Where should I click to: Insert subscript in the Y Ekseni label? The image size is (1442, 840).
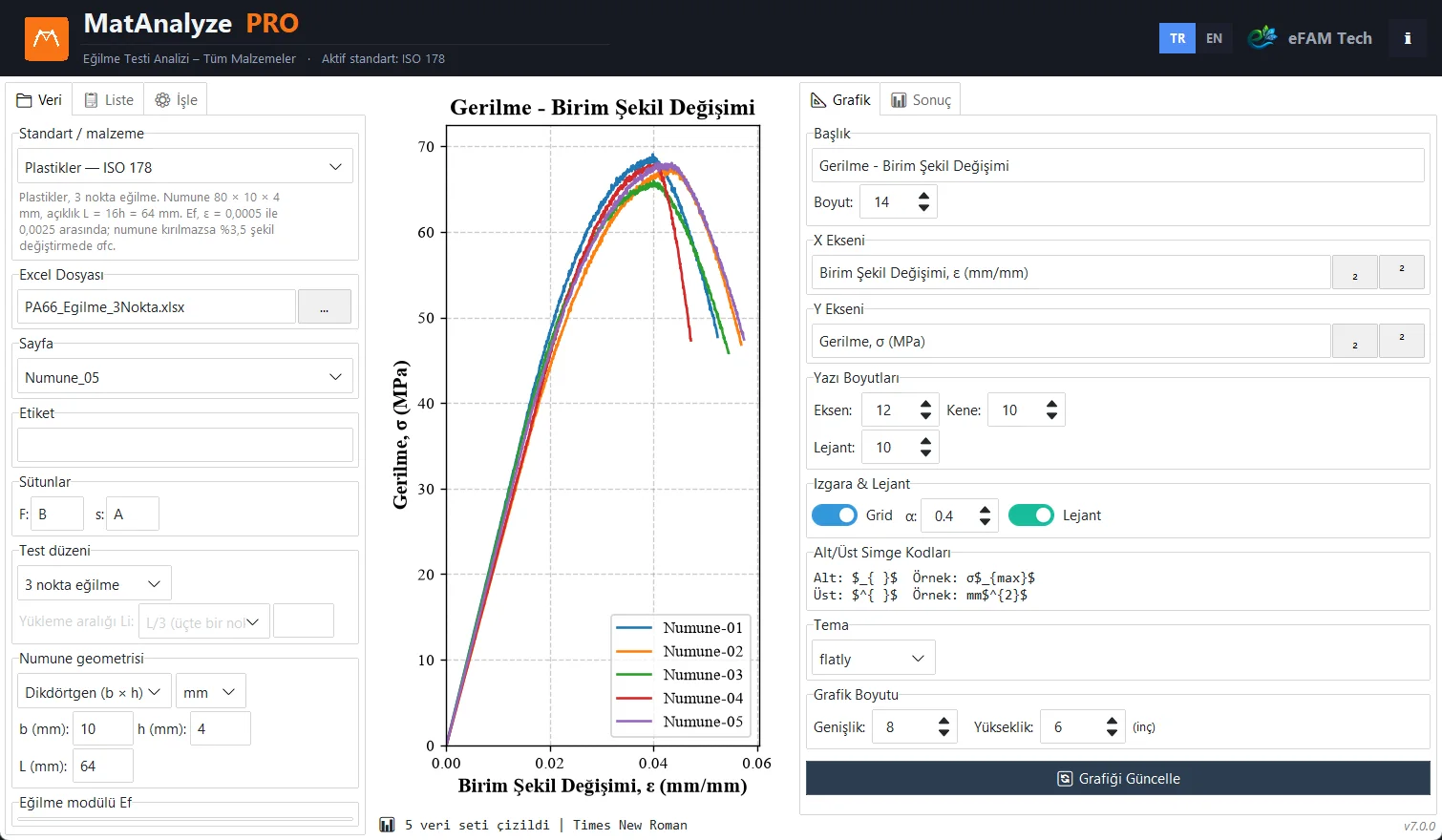tap(1354, 342)
